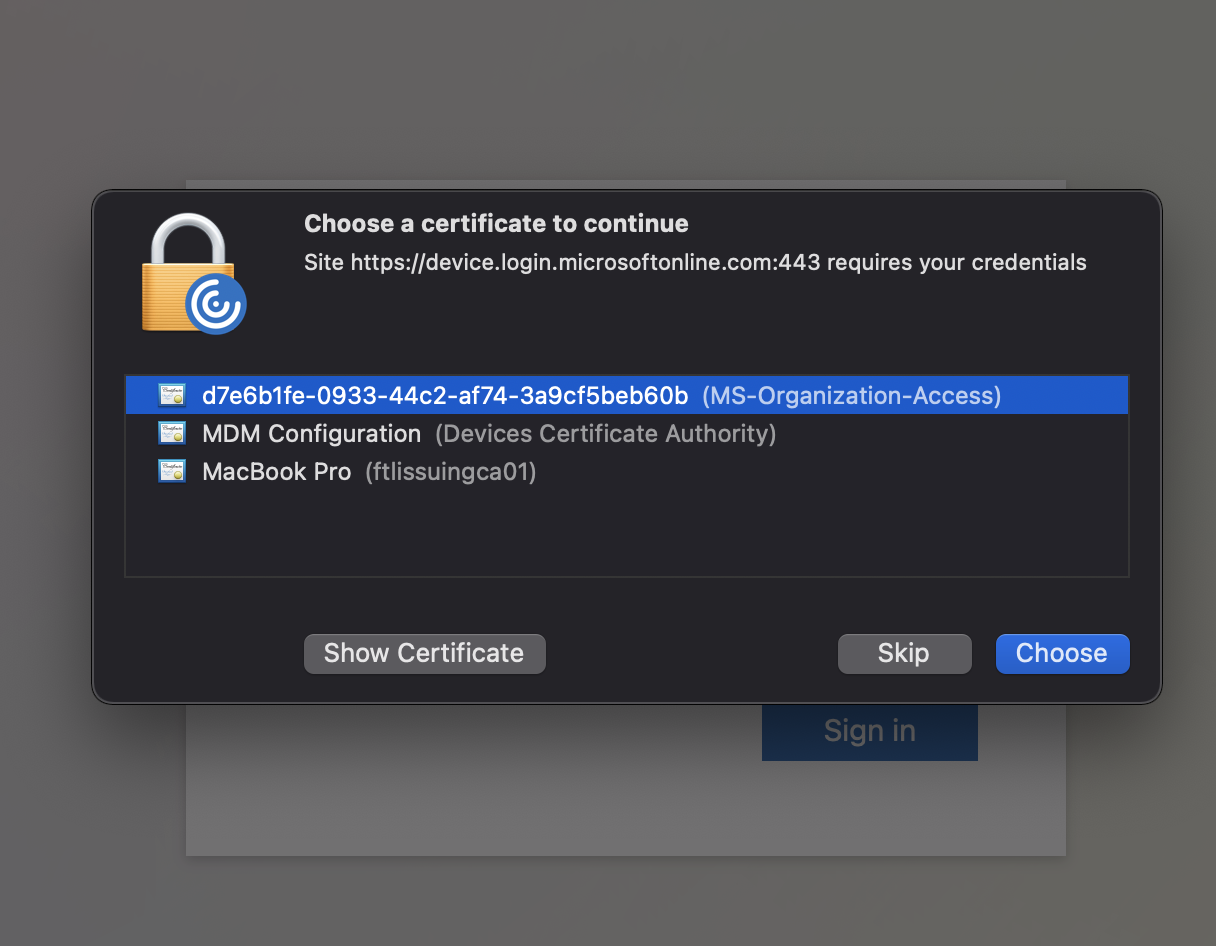Click the Devices Certificate Authority issuer label
This screenshot has height=946, width=1216.
point(605,434)
